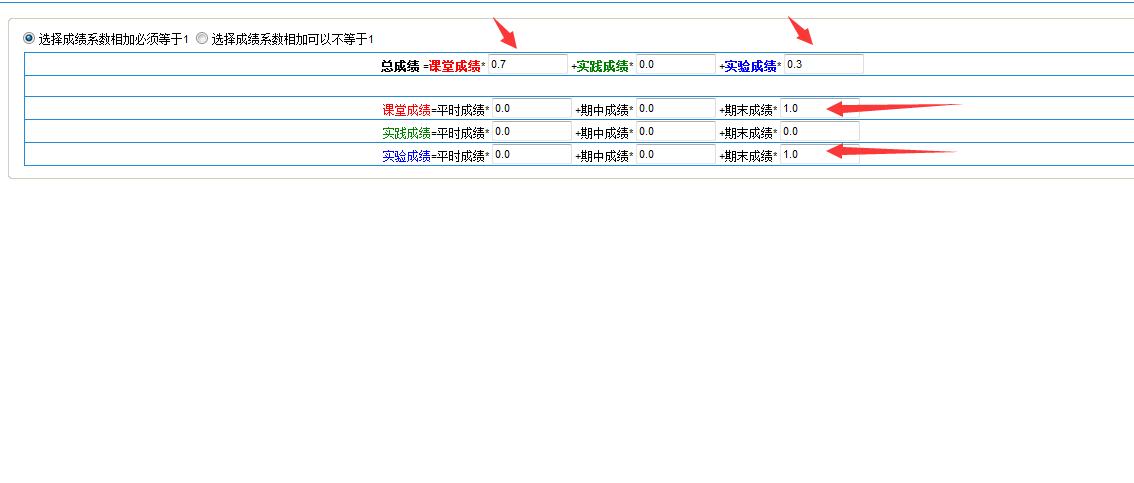Viewport: 1134px width, 483px height.
Task: Select radio option 选择成绩系数相加可以不等于1
Action: click(202, 38)
